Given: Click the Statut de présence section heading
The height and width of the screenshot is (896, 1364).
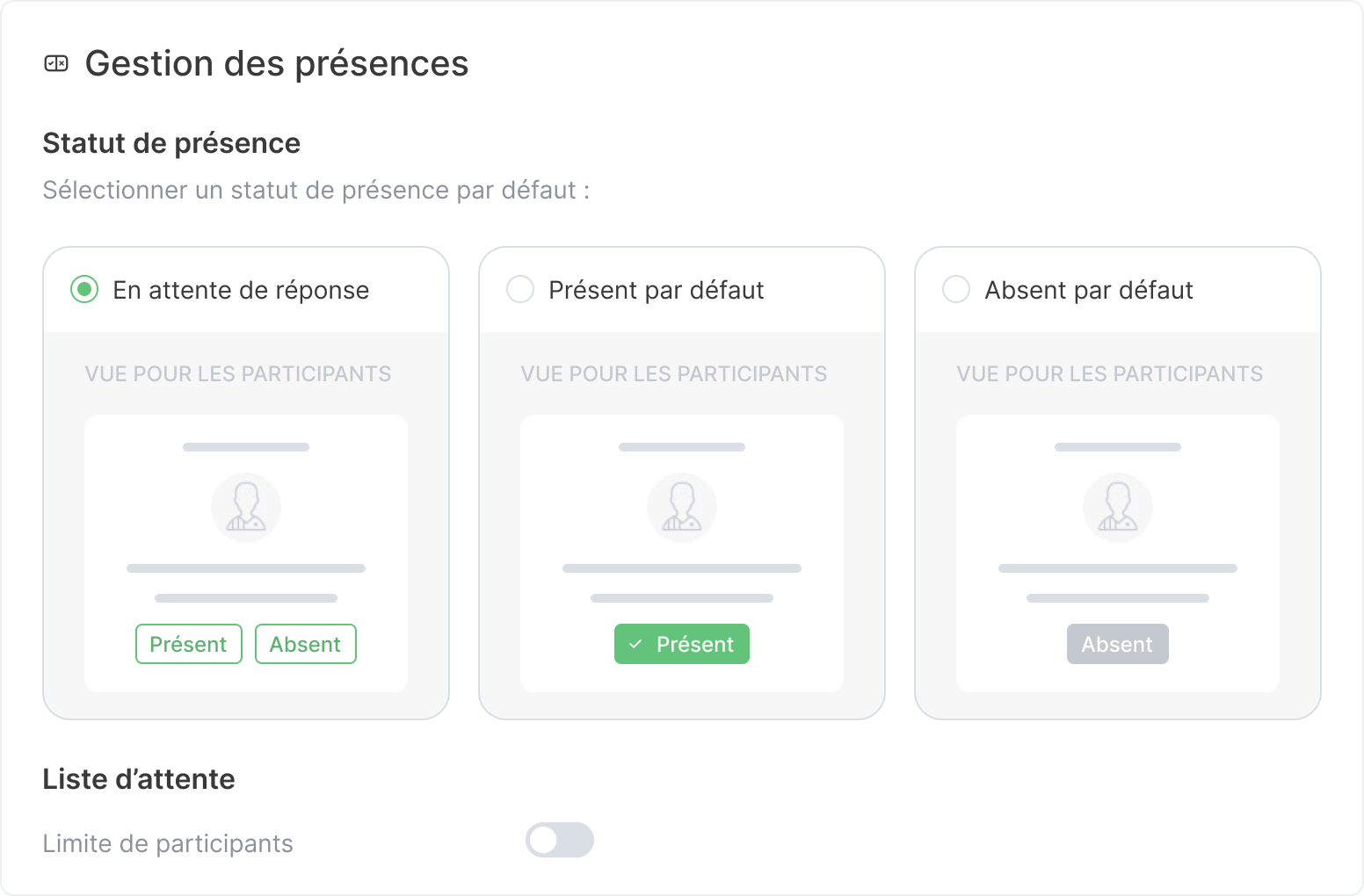Looking at the screenshot, I should pos(171,142).
